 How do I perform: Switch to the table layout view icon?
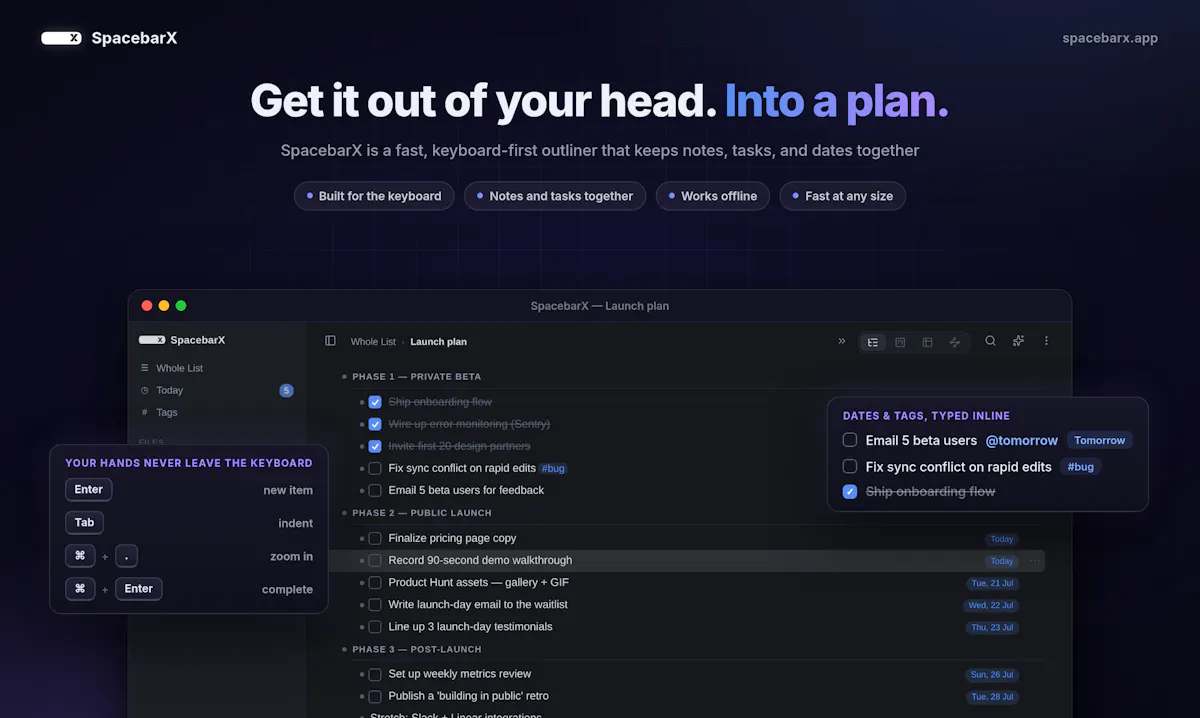point(927,342)
